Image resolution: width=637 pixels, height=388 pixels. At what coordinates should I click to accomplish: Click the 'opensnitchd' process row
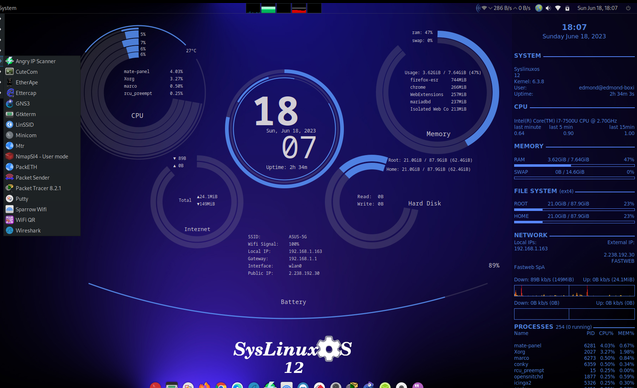574,377
